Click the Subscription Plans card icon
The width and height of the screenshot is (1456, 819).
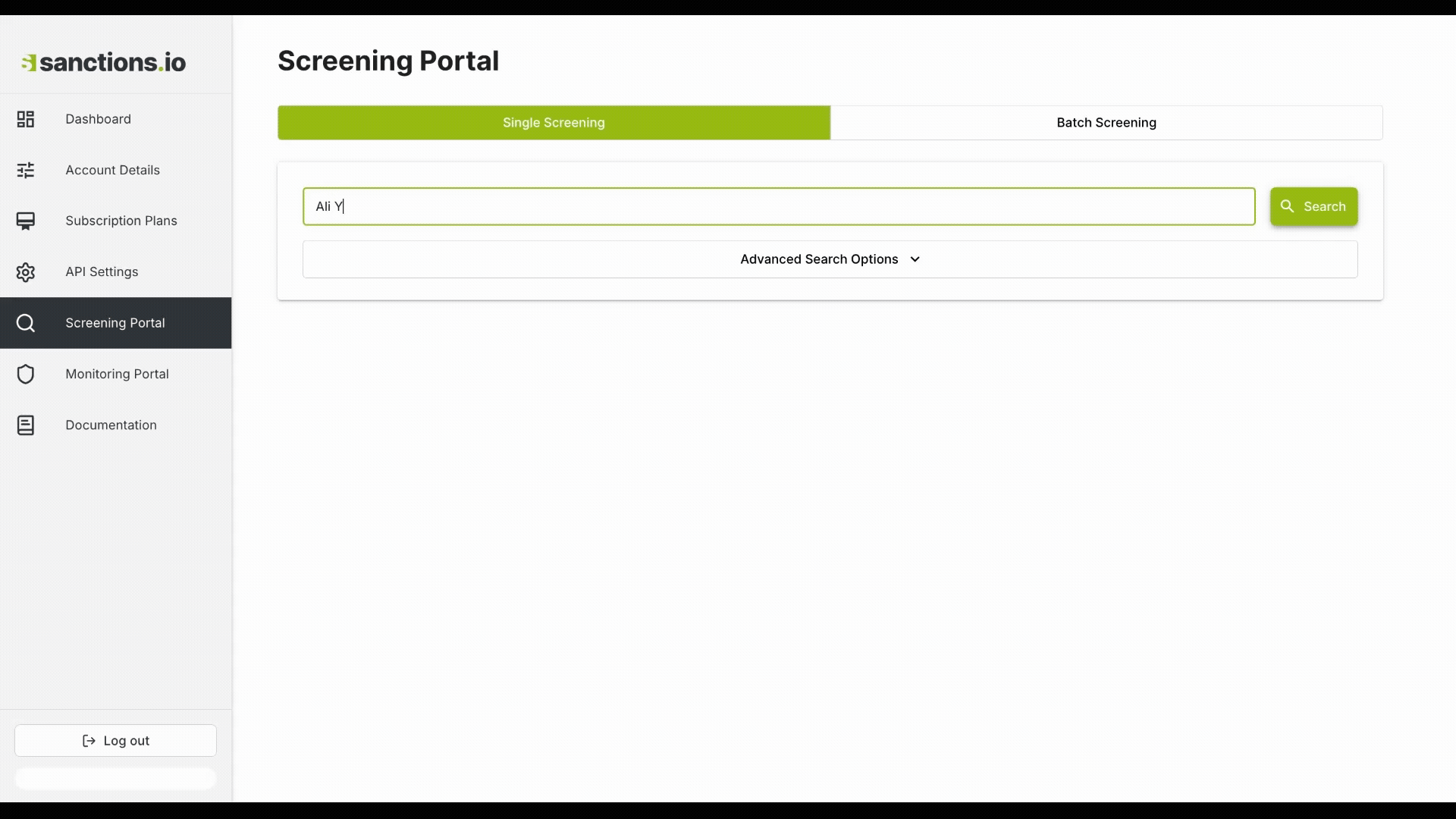[x=26, y=221]
